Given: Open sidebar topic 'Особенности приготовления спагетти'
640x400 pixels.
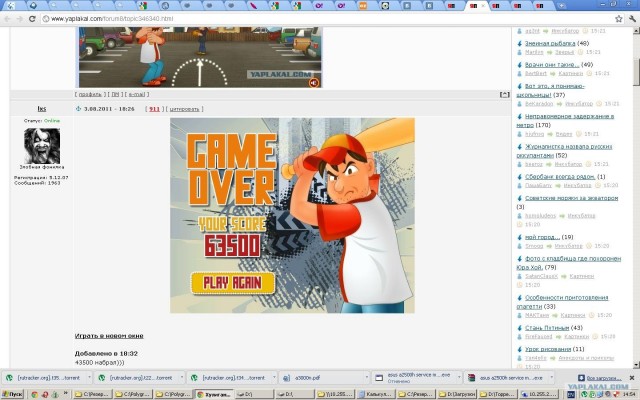Looking at the screenshot, I should (562, 302).
